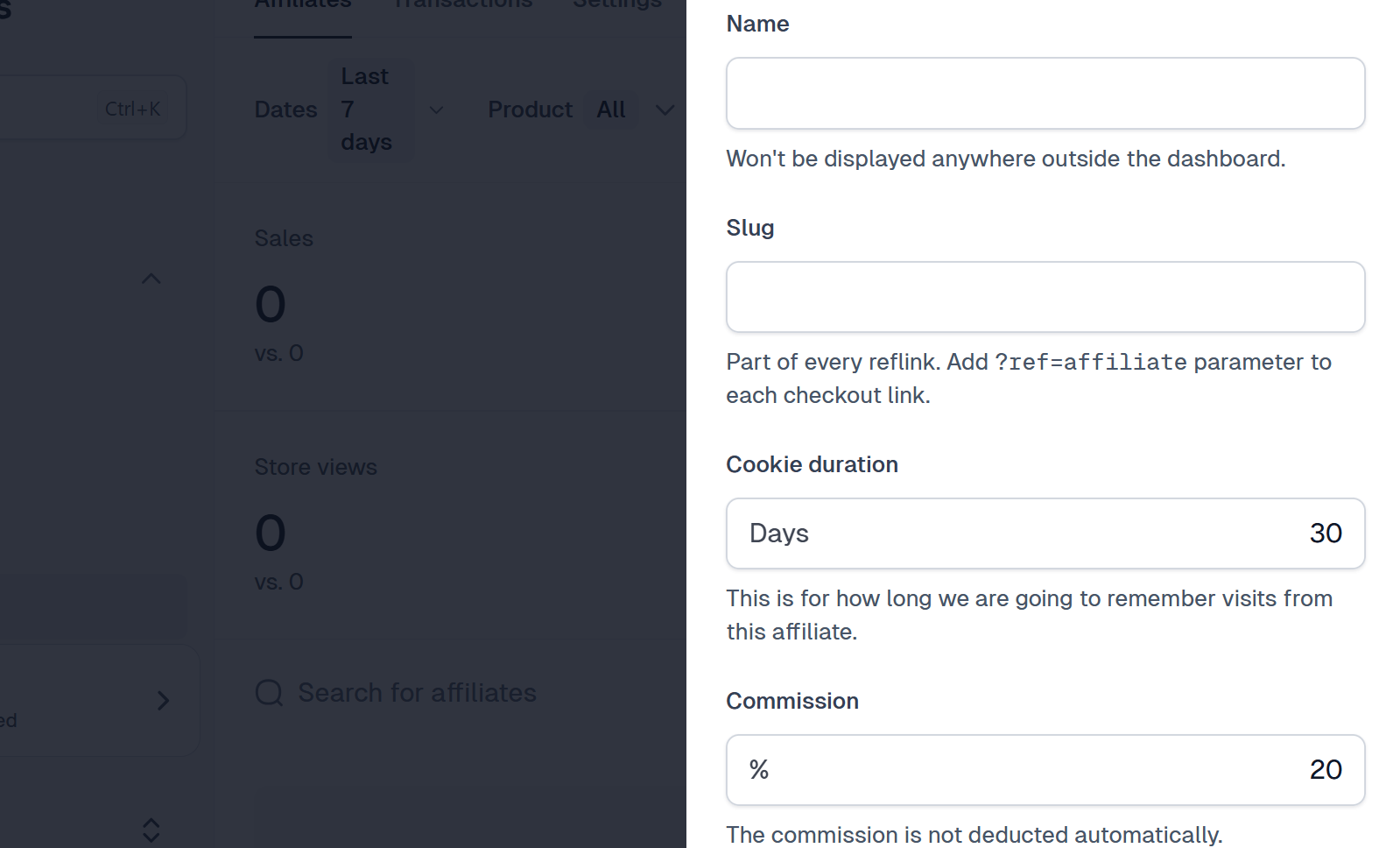Click the 'Commission' label
The image size is (1400, 848).
[792, 701]
